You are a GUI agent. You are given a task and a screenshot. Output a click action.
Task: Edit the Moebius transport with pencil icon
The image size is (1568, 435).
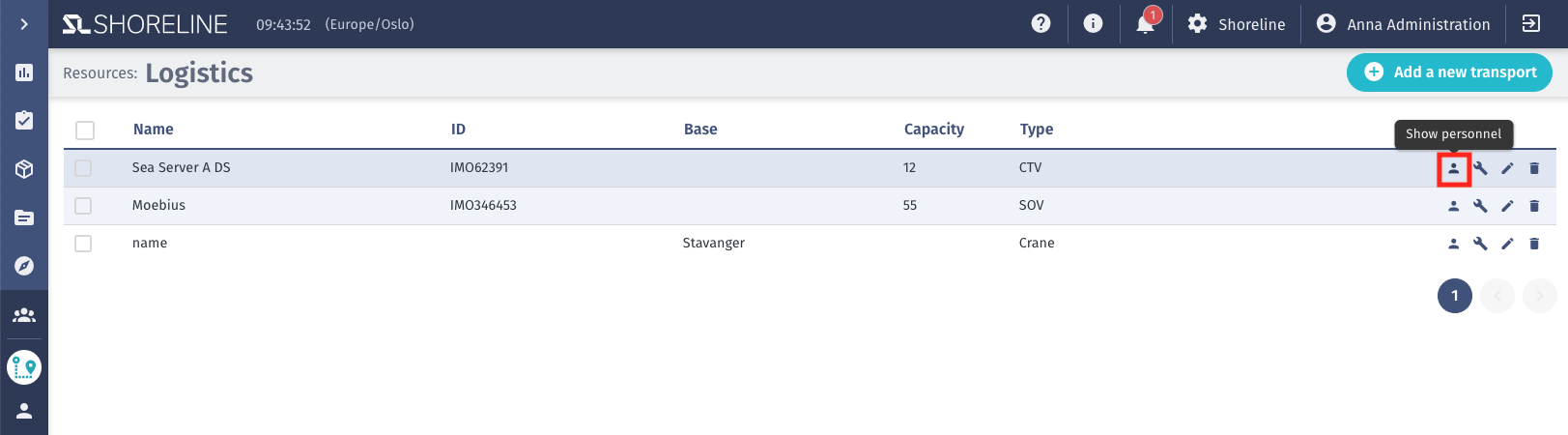tap(1507, 206)
